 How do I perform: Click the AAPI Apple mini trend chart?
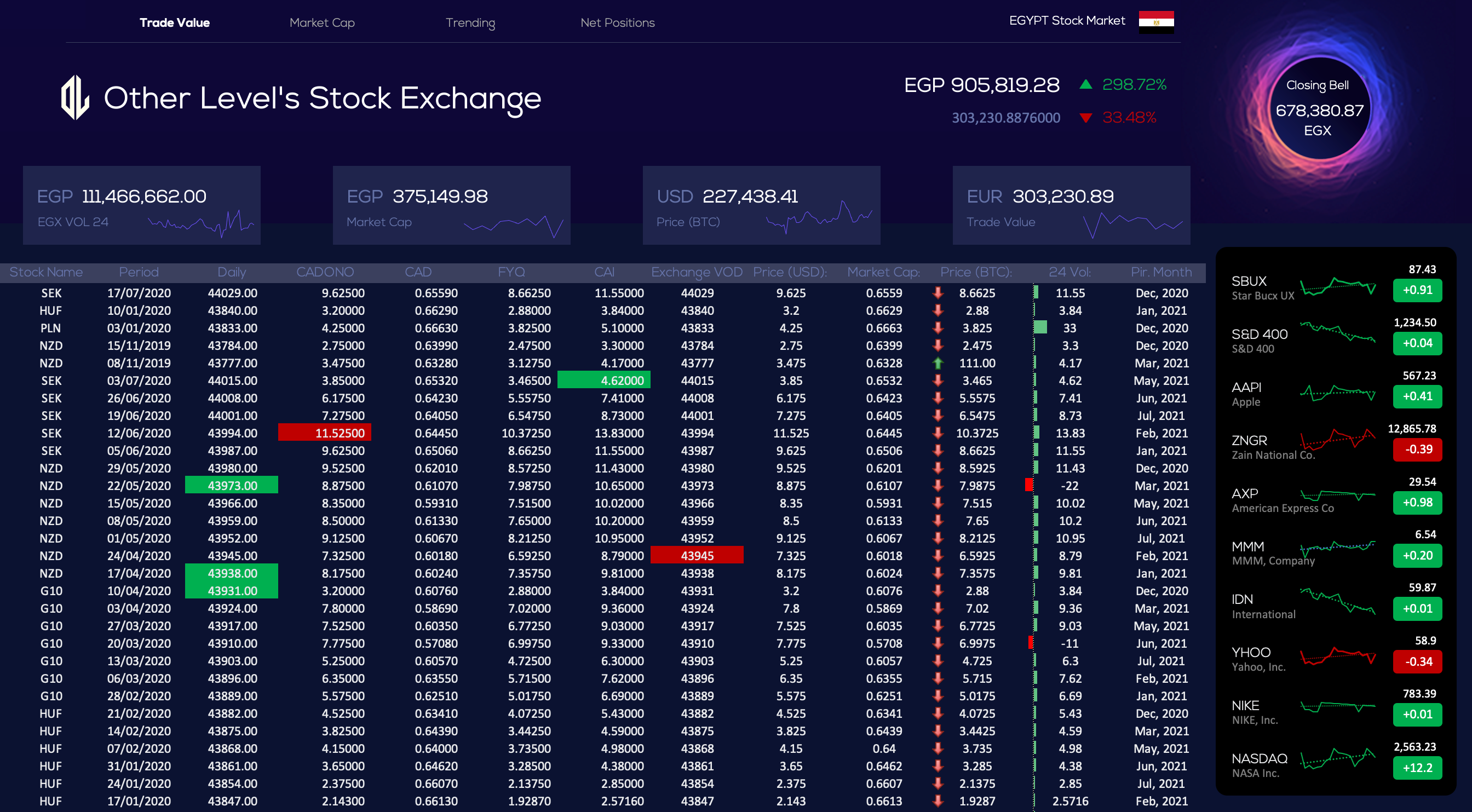click(1338, 393)
